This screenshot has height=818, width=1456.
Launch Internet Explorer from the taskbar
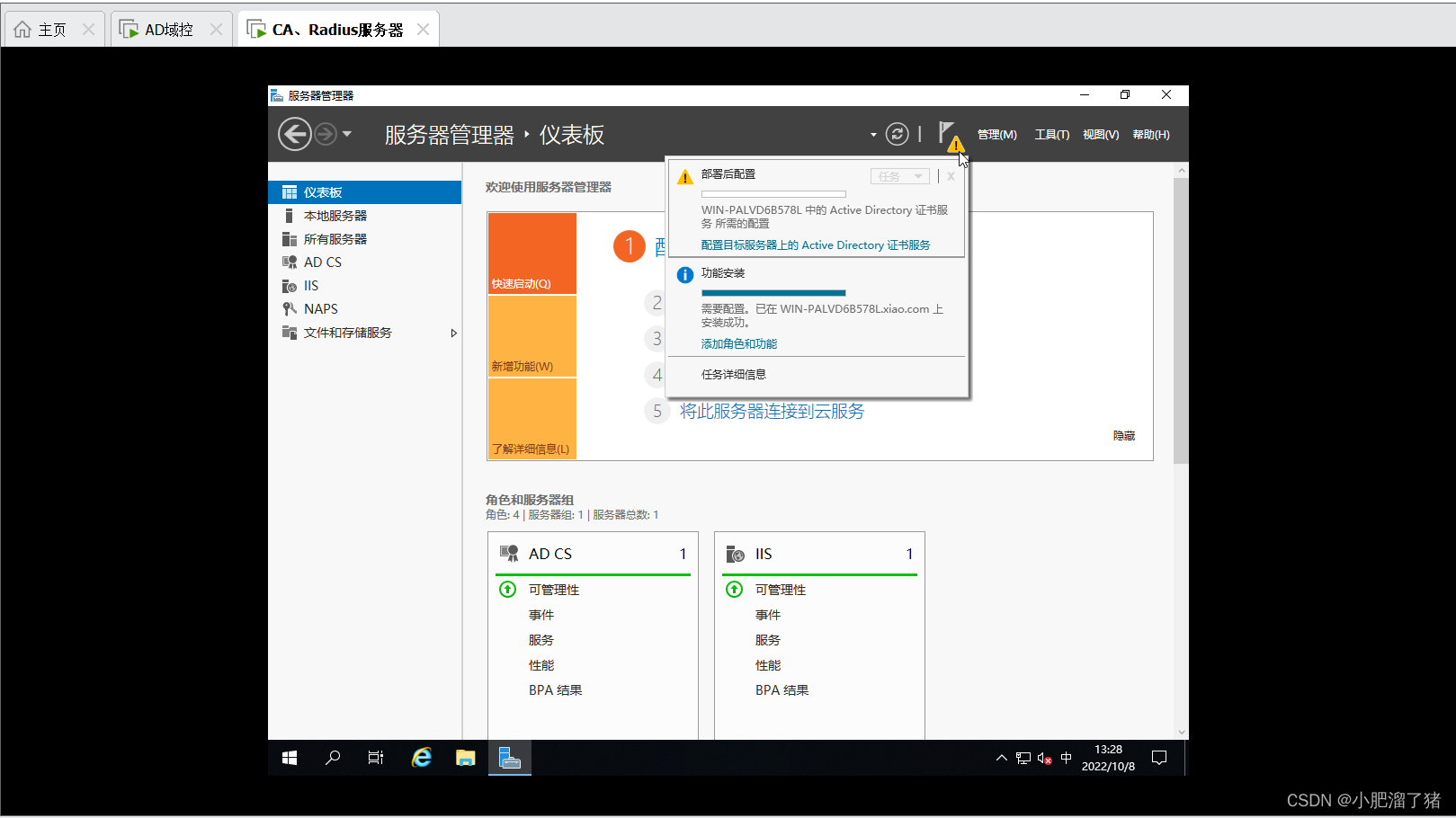tap(421, 759)
